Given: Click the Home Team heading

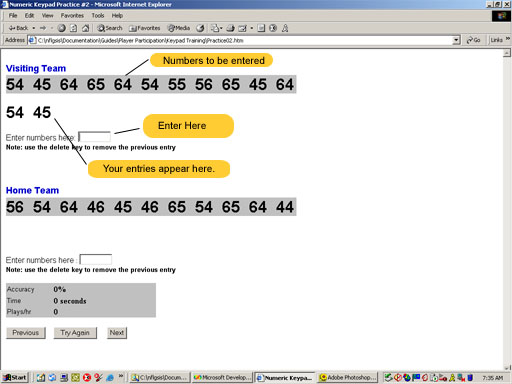Looking at the screenshot, I should point(32,190).
